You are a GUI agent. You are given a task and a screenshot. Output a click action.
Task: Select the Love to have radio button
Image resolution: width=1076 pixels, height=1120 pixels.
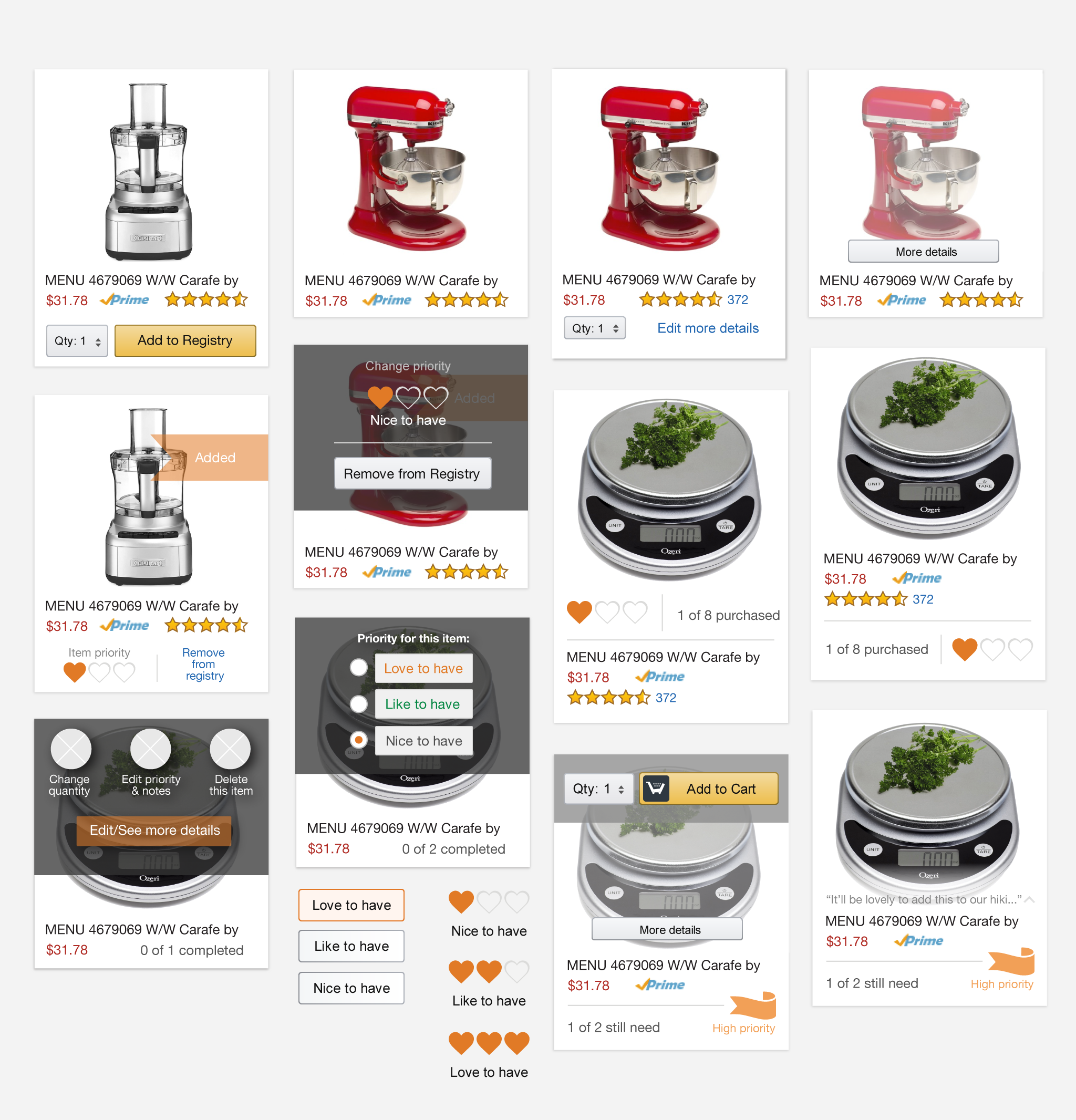click(x=358, y=667)
